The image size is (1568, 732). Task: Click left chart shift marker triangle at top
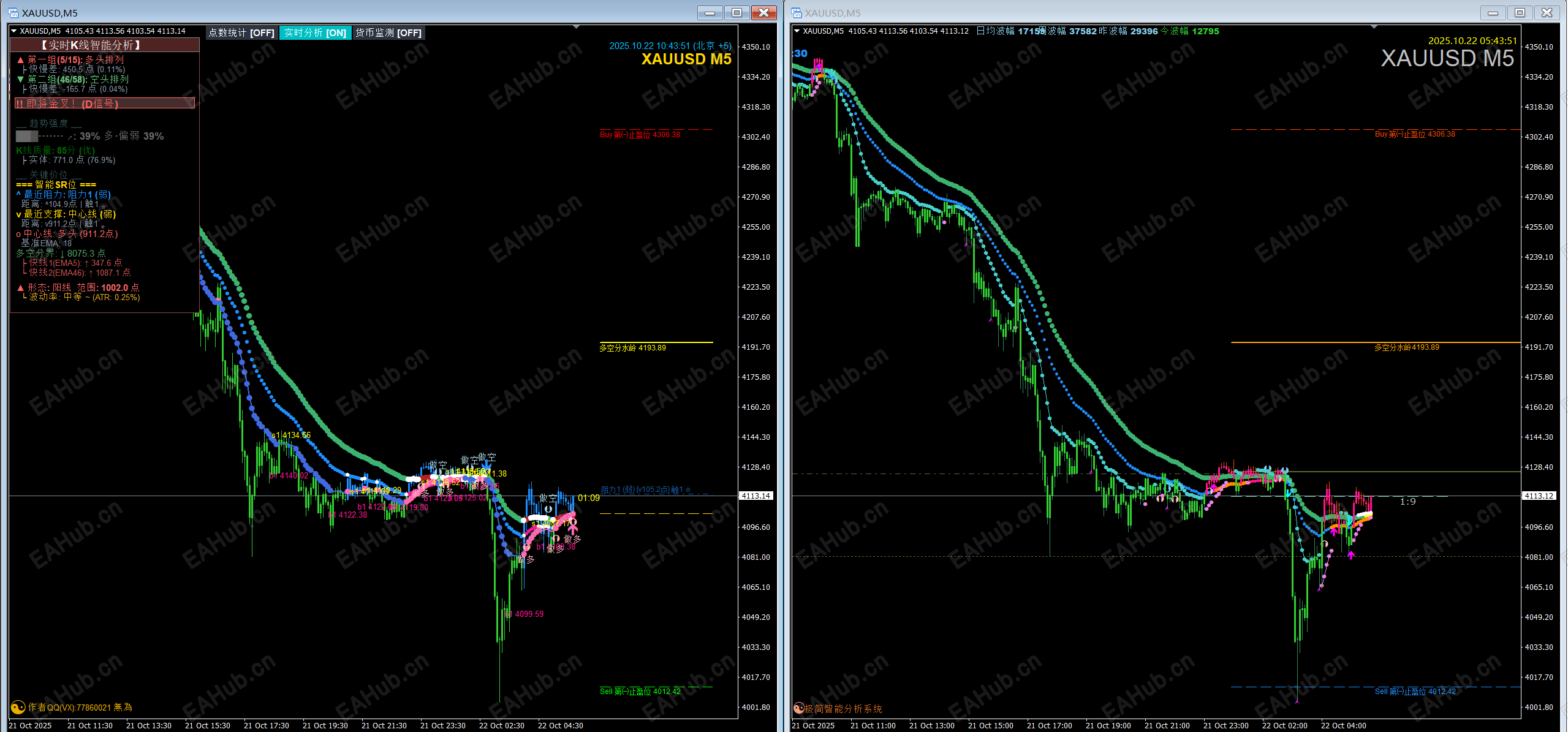pyautogui.click(x=576, y=27)
